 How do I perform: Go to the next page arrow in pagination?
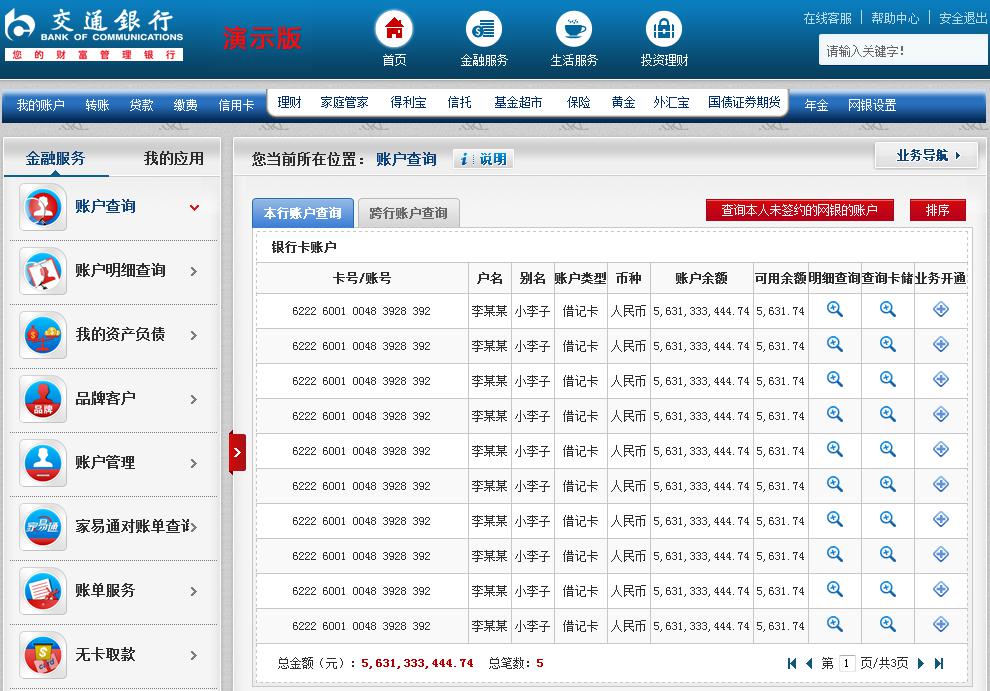[x=921, y=663]
